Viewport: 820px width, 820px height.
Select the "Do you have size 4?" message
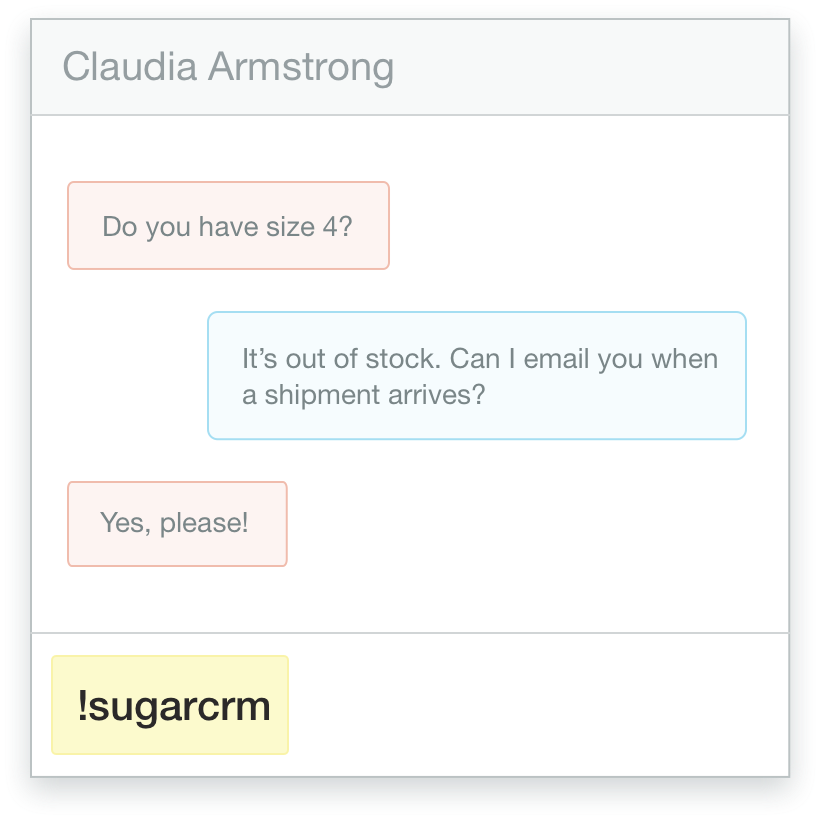coord(227,225)
